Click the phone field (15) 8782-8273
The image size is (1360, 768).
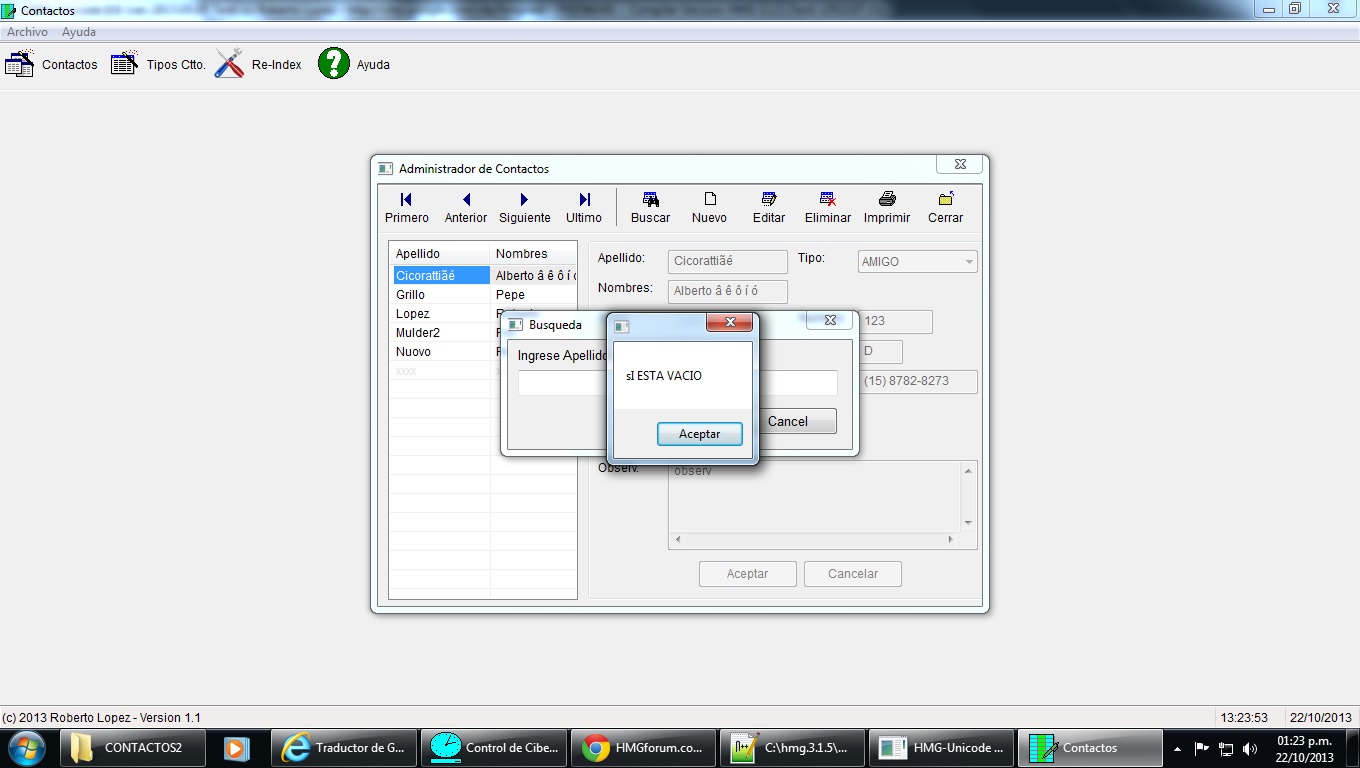coord(918,381)
